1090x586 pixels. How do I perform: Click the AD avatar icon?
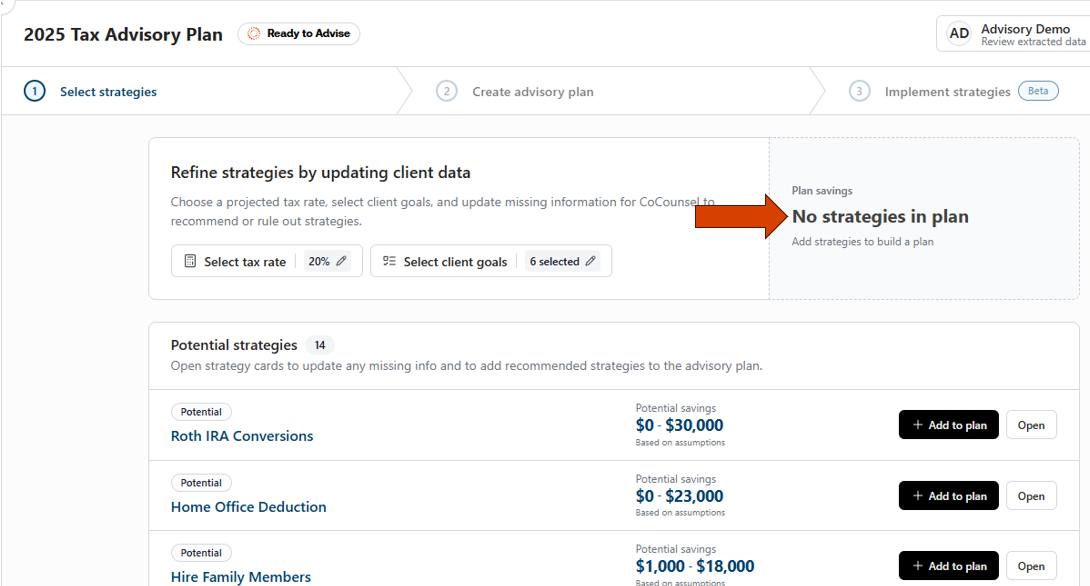pos(959,33)
